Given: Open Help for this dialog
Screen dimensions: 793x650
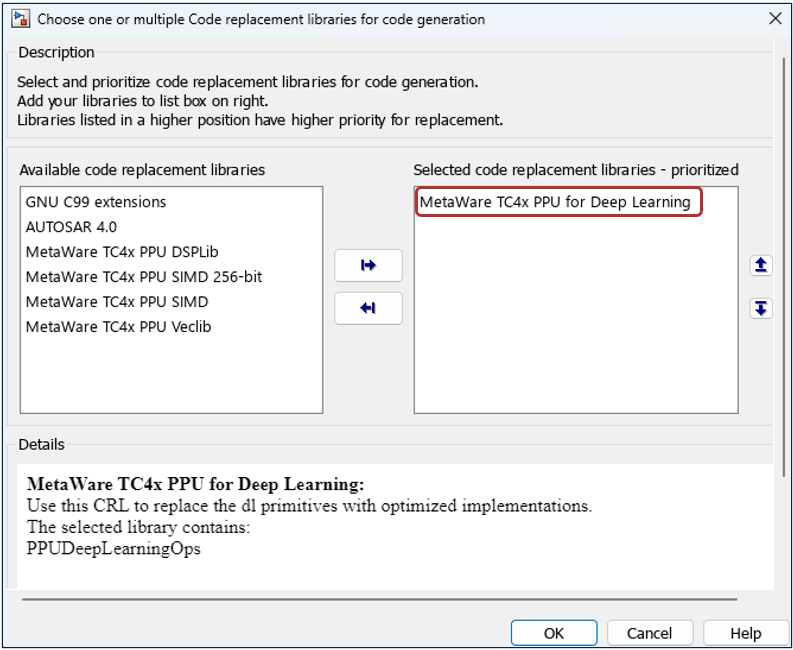Looking at the screenshot, I should coord(745,633).
